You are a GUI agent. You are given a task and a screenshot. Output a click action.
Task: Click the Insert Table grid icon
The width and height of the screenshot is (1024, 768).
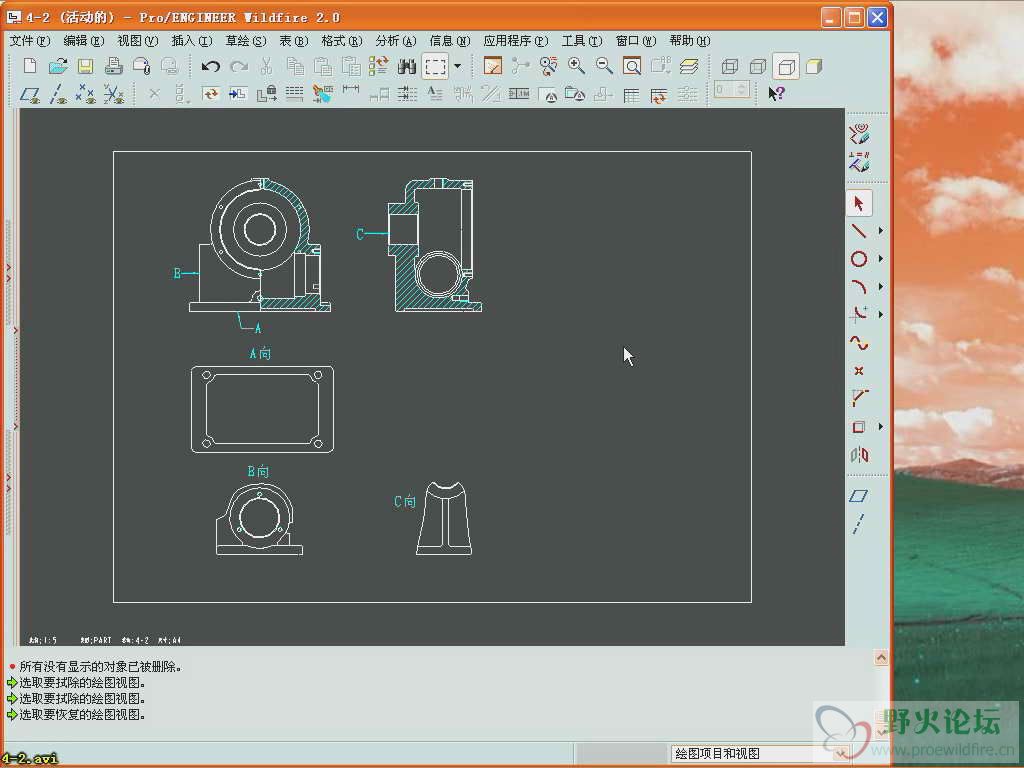631,95
